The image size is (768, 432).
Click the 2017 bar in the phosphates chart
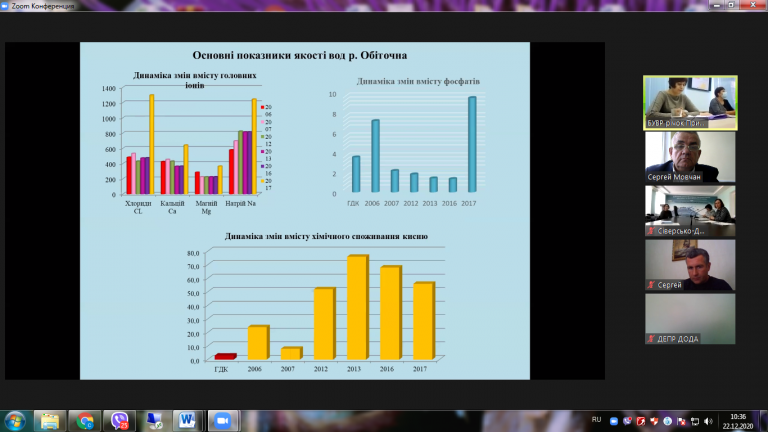pos(472,144)
